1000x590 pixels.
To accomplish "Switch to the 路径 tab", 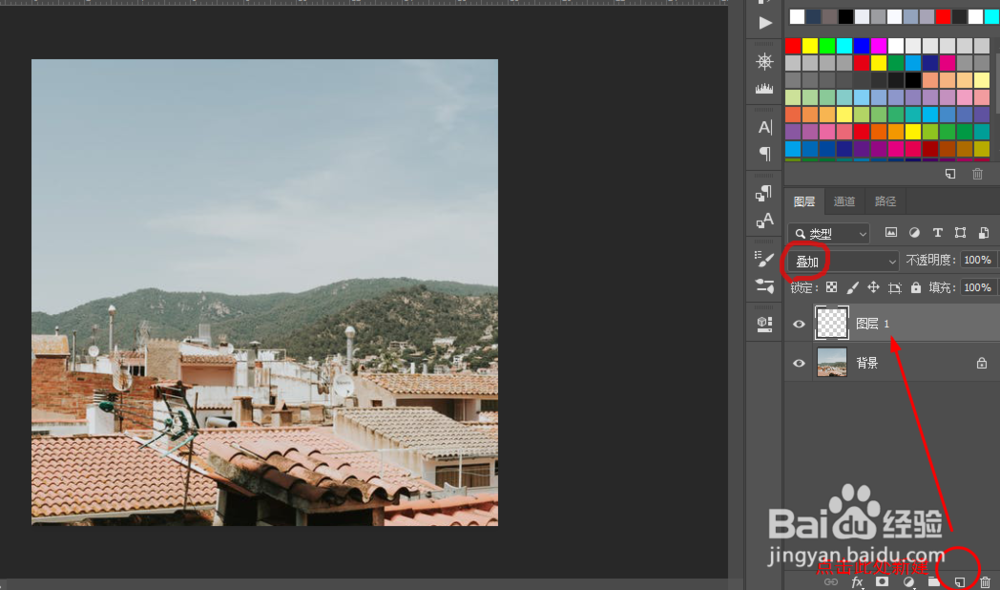I will [x=885, y=202].
